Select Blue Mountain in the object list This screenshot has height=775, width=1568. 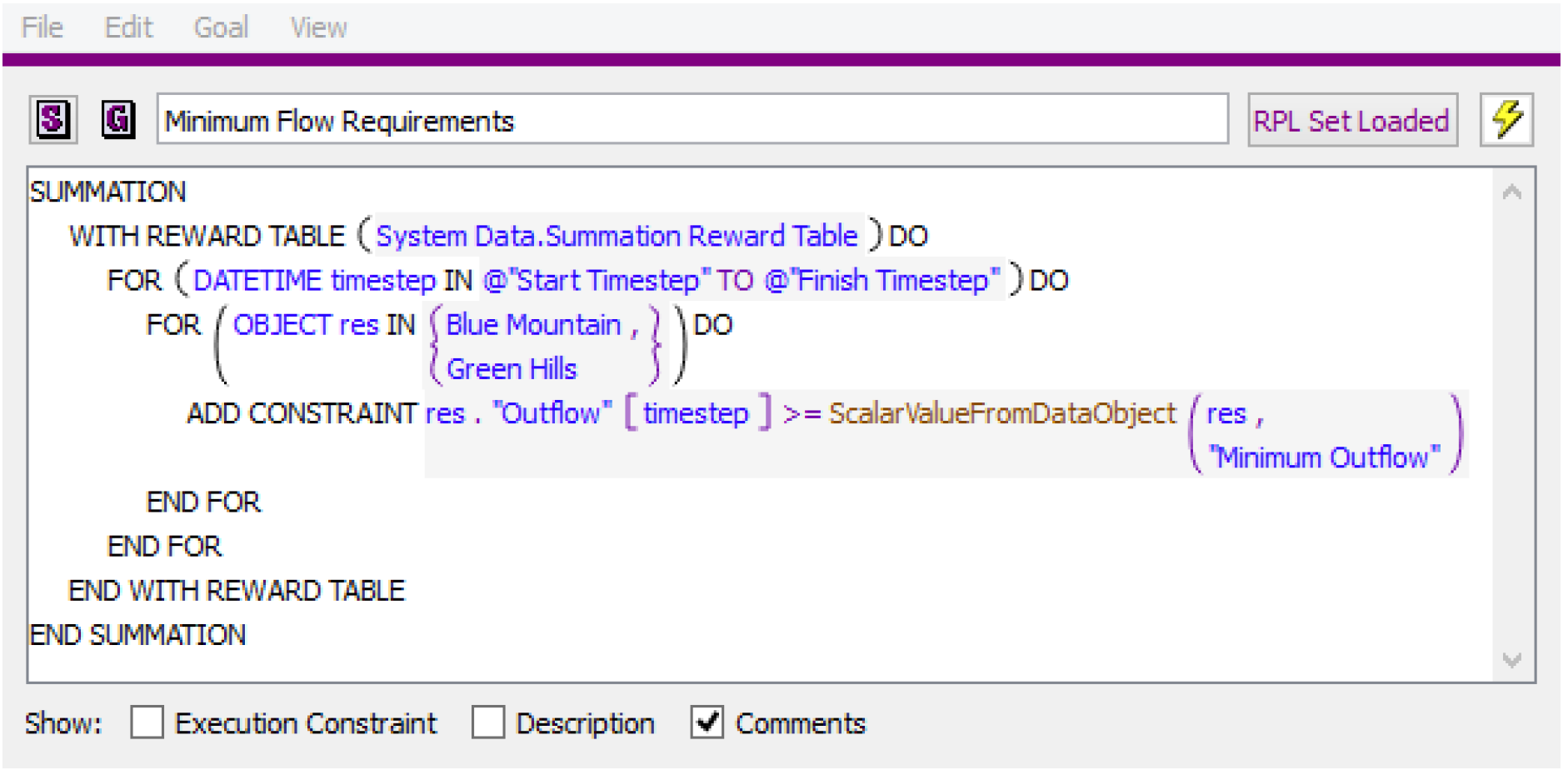533,324
